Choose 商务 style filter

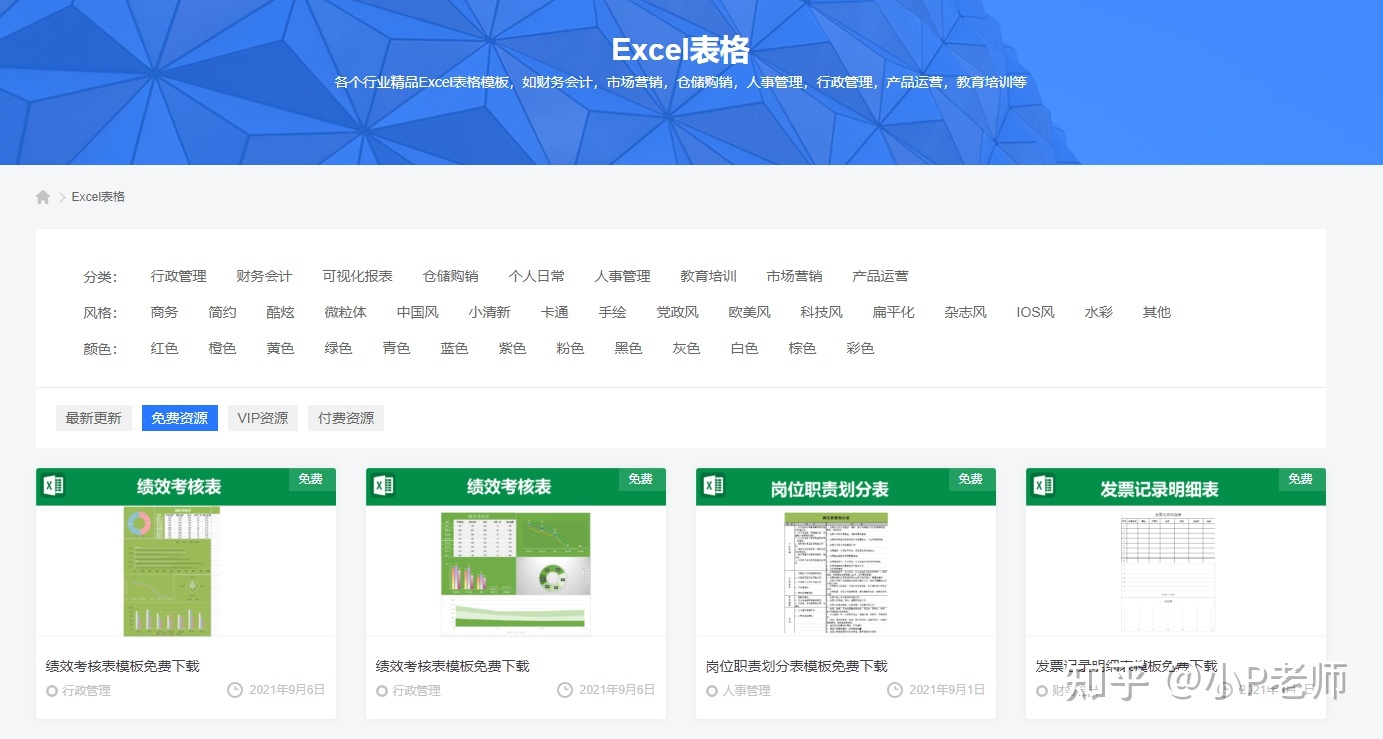165,312
